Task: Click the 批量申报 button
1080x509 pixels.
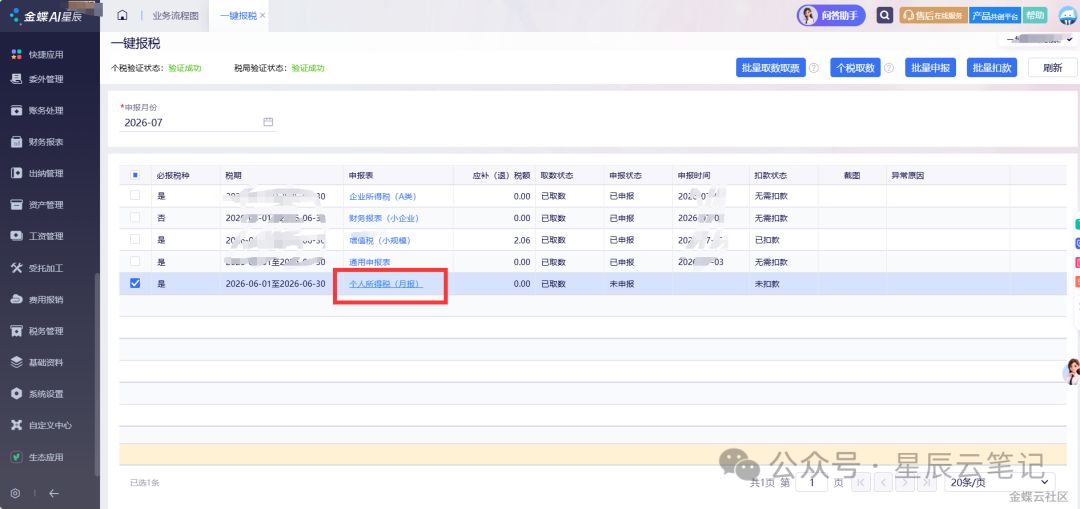Action: pyautogui.click(x=931, y=67)
